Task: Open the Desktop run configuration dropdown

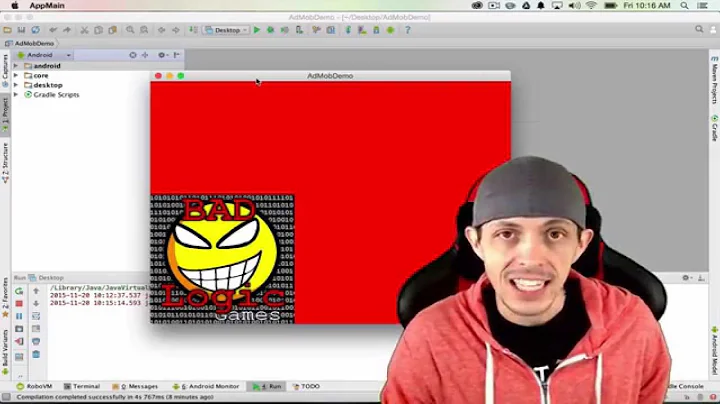Action: (226, 30)
